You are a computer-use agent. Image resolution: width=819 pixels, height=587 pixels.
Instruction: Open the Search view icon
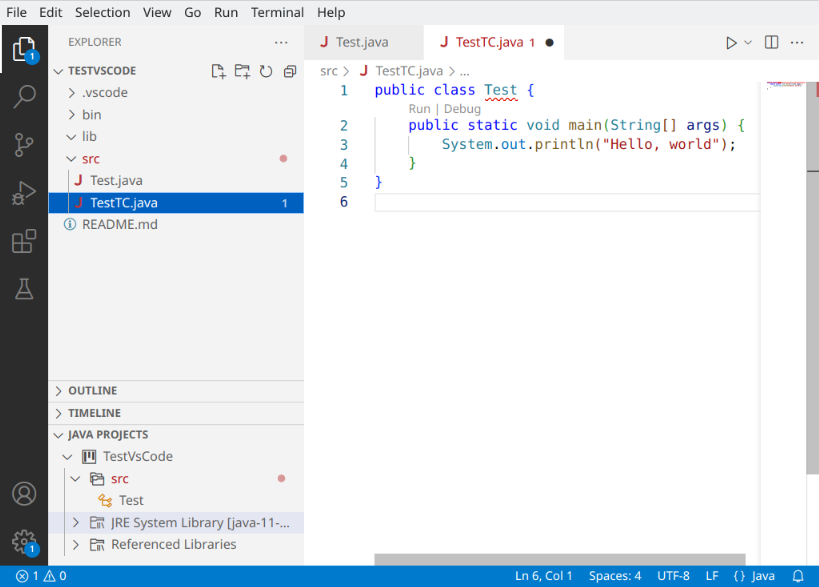tap(24, 97)
